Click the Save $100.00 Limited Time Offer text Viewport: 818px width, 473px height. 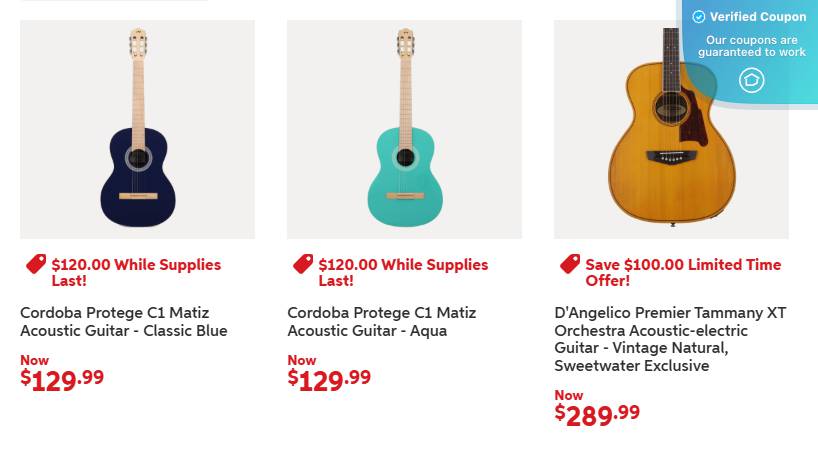pyautogui.click(x=683, y=273)
